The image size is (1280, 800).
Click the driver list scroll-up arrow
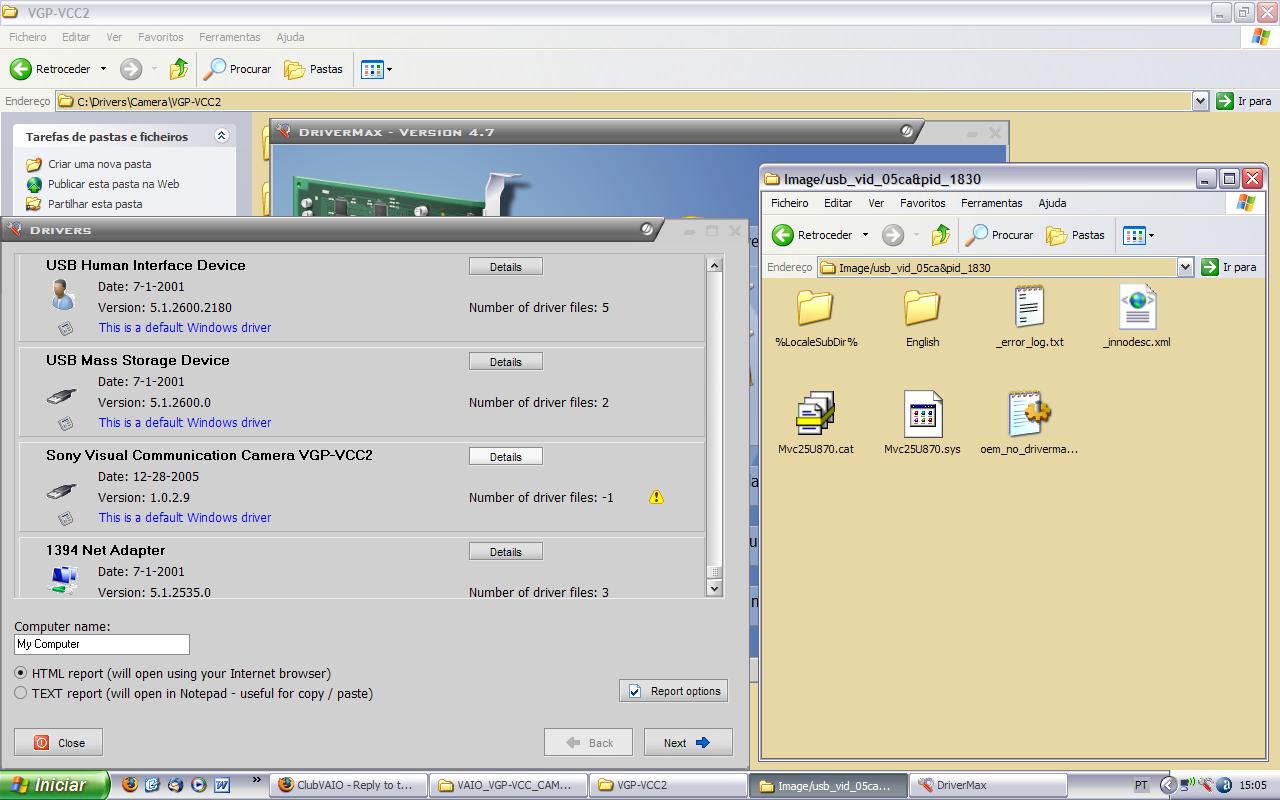click(714, 265)
